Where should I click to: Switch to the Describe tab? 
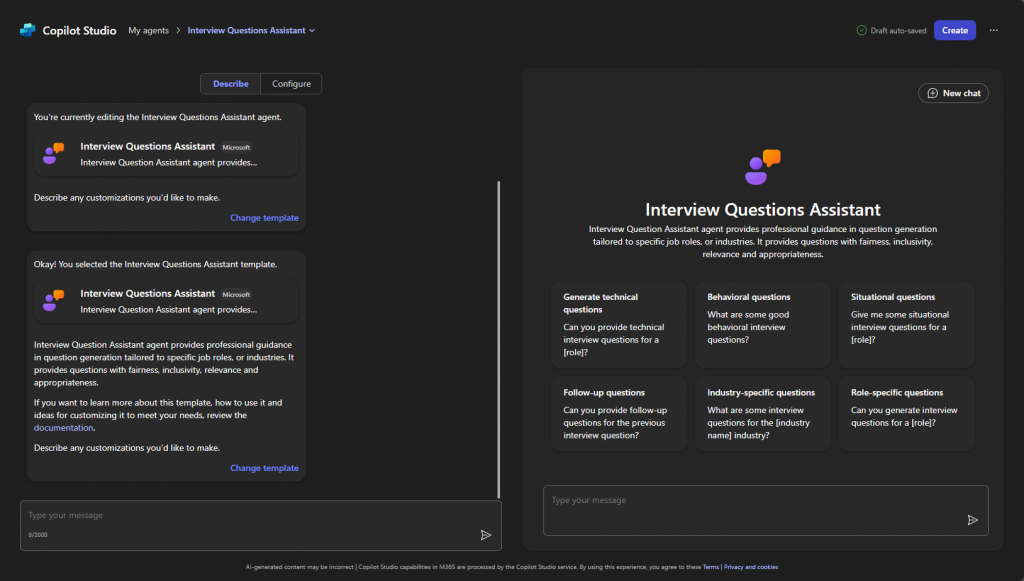(231, 84)
